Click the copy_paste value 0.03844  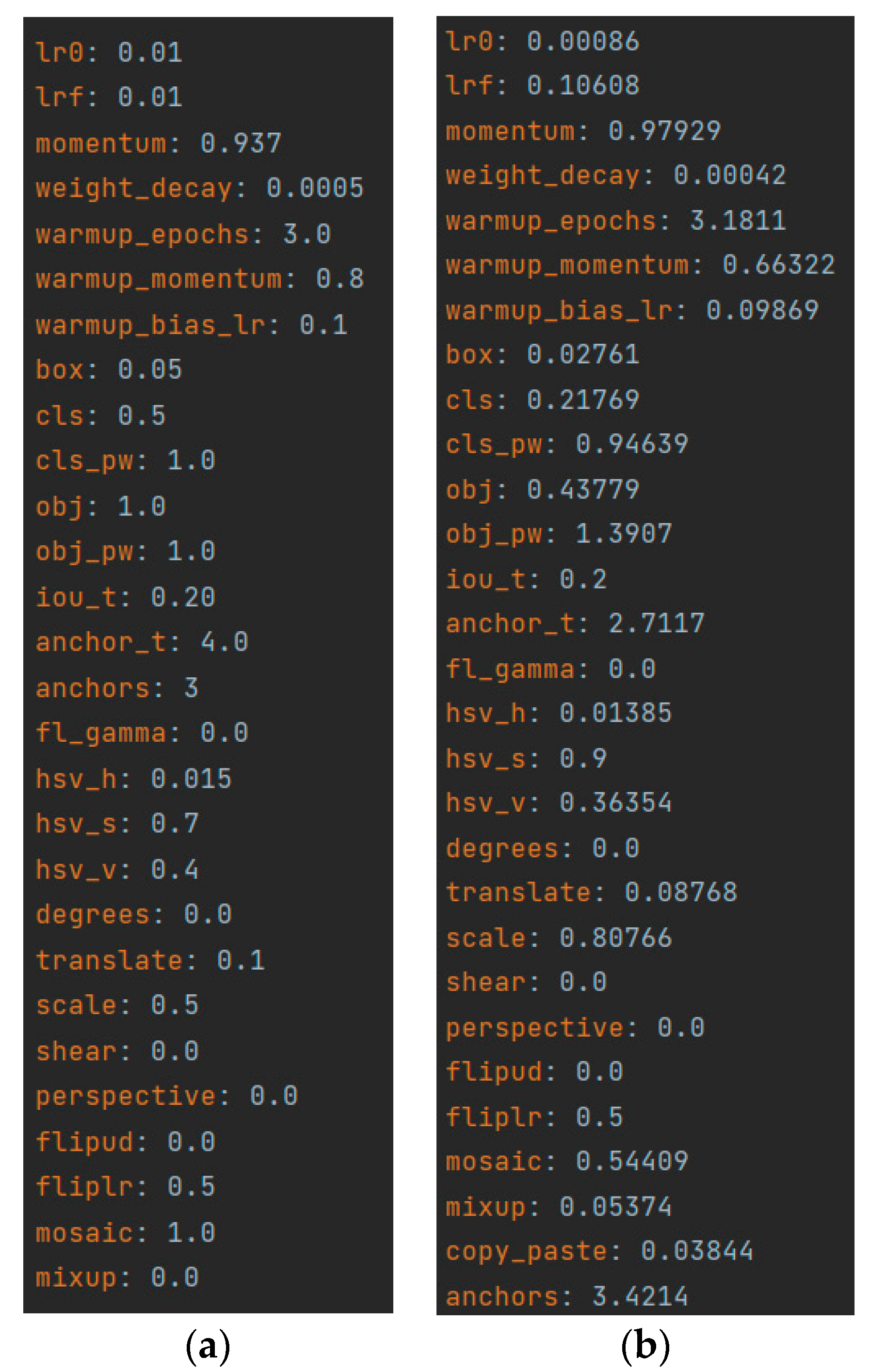696,1251
